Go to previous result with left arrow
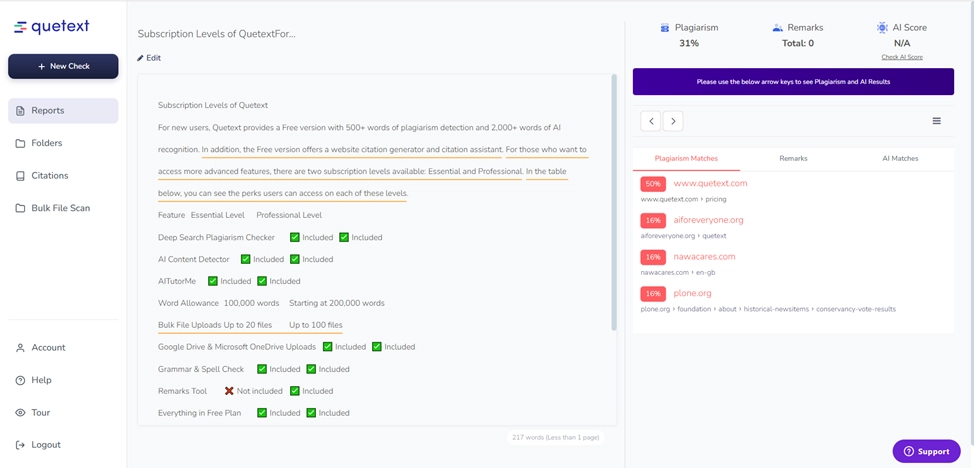The width and height of the screenshot is (974, 468). (650, 121)
